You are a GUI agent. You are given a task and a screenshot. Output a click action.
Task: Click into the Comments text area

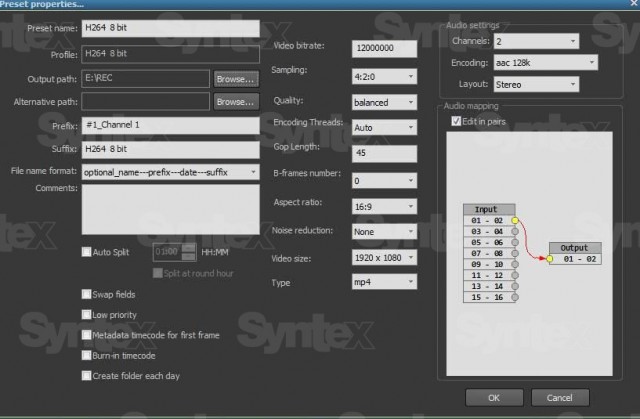(x=170, y=208)
